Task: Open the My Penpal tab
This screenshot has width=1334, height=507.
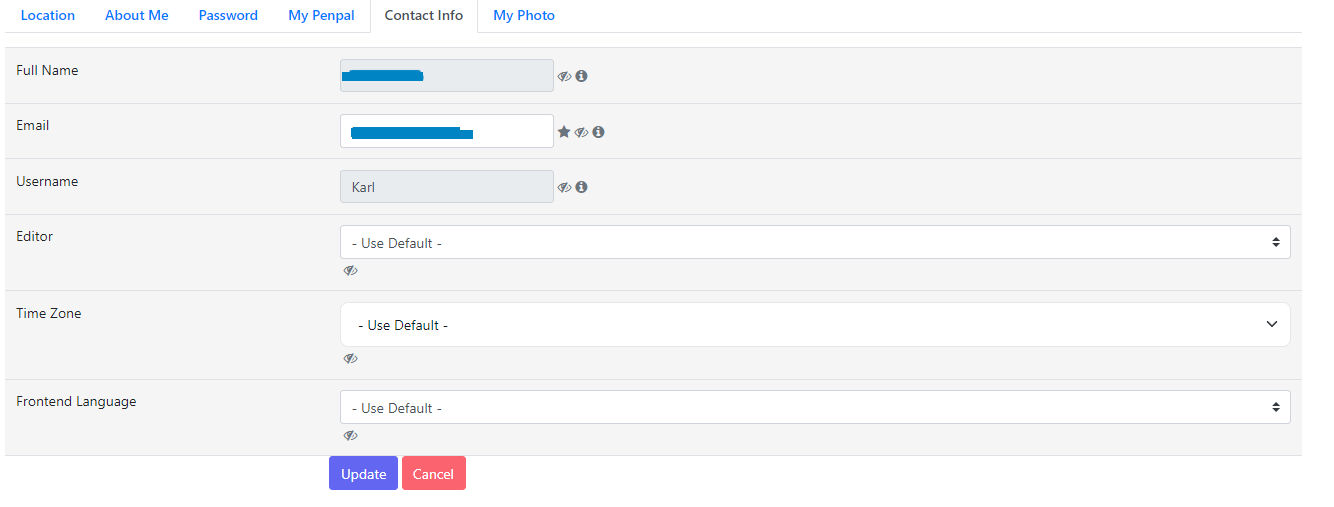Action: (321, 16)
